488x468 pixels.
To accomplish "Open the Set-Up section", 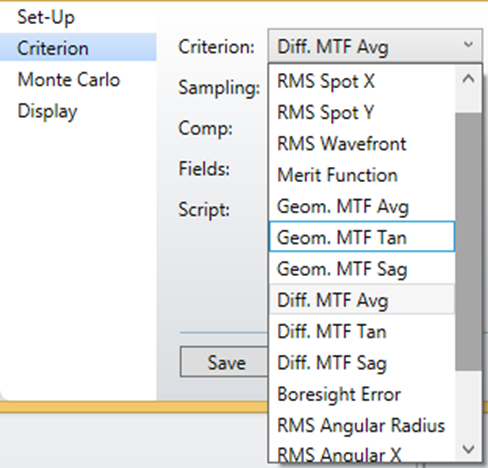I will (46, 17).
